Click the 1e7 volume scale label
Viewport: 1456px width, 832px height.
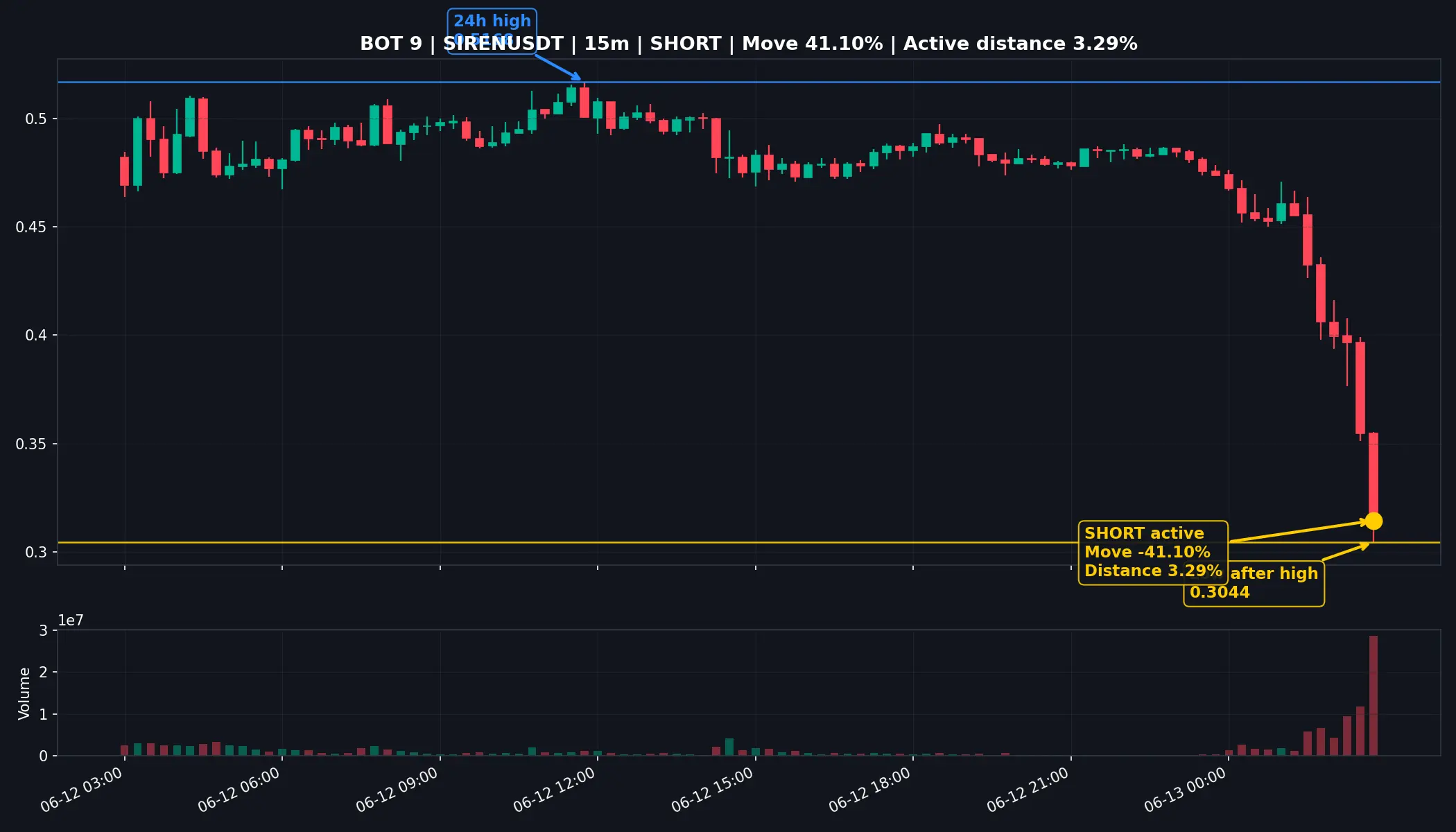coord(71,621)
